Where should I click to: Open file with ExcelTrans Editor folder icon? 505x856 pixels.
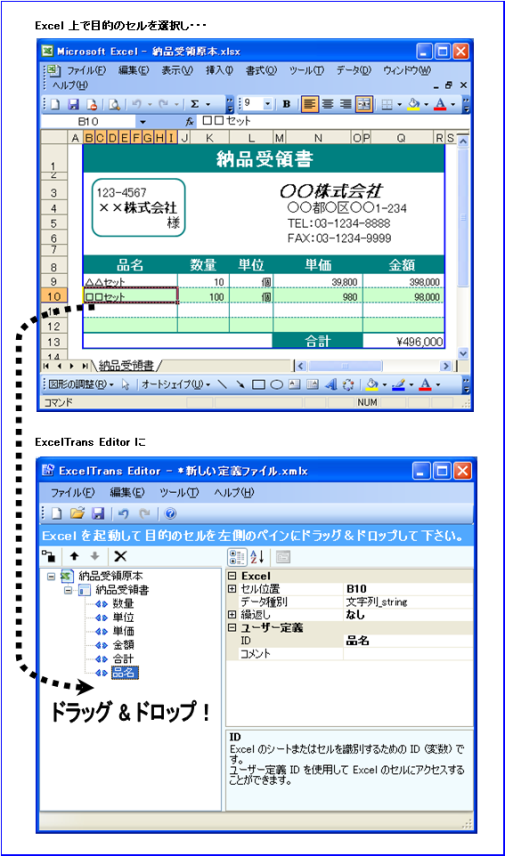[78, 514]
